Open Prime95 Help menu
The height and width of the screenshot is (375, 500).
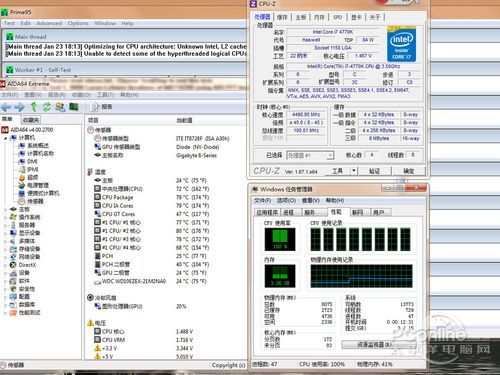click(x=127, y=23)
